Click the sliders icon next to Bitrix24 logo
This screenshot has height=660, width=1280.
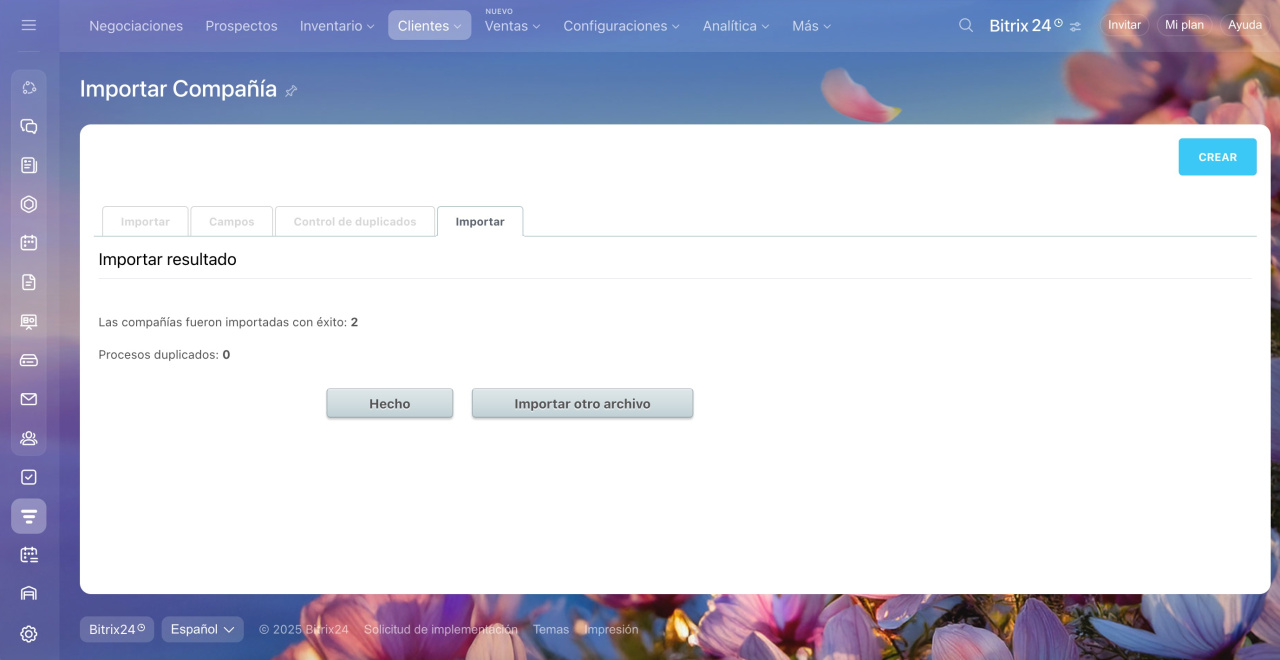[1075, 27]
